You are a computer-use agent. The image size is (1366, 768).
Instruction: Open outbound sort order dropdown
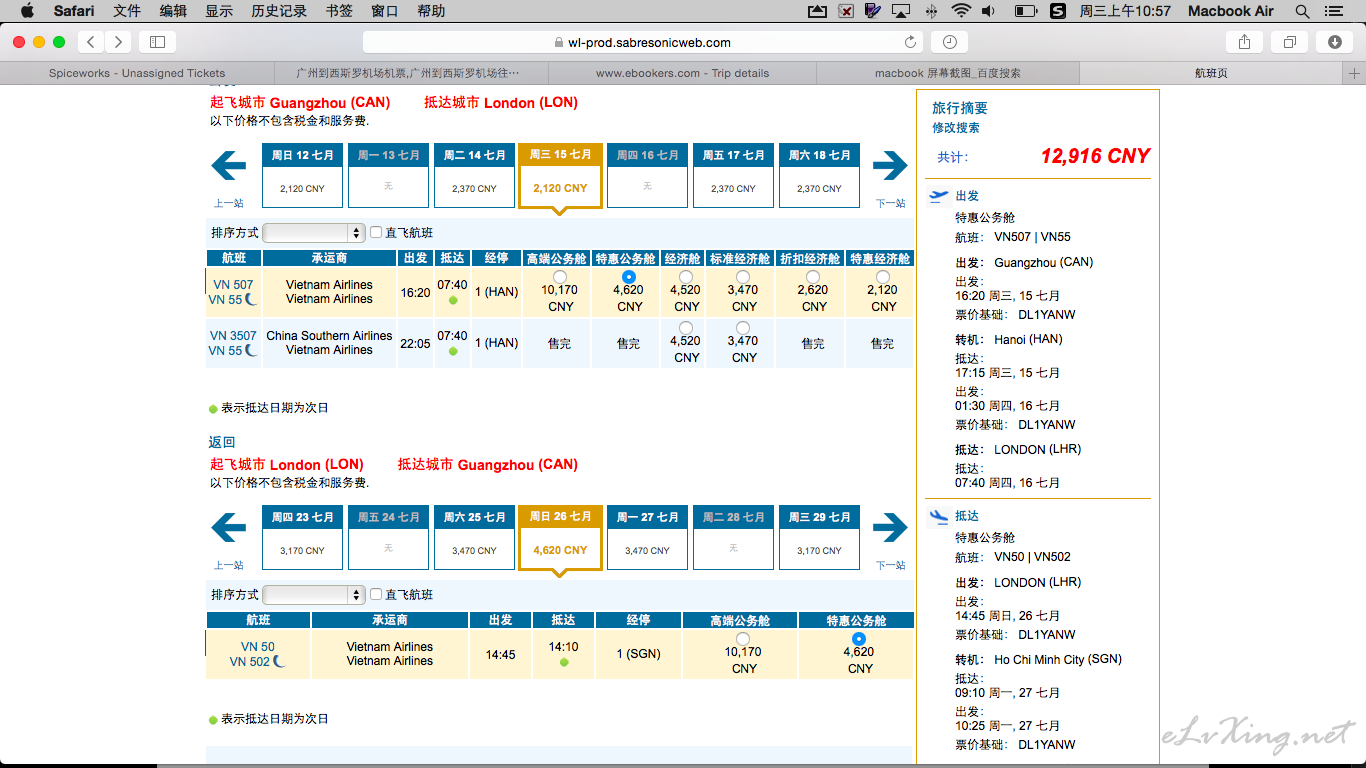313,232
